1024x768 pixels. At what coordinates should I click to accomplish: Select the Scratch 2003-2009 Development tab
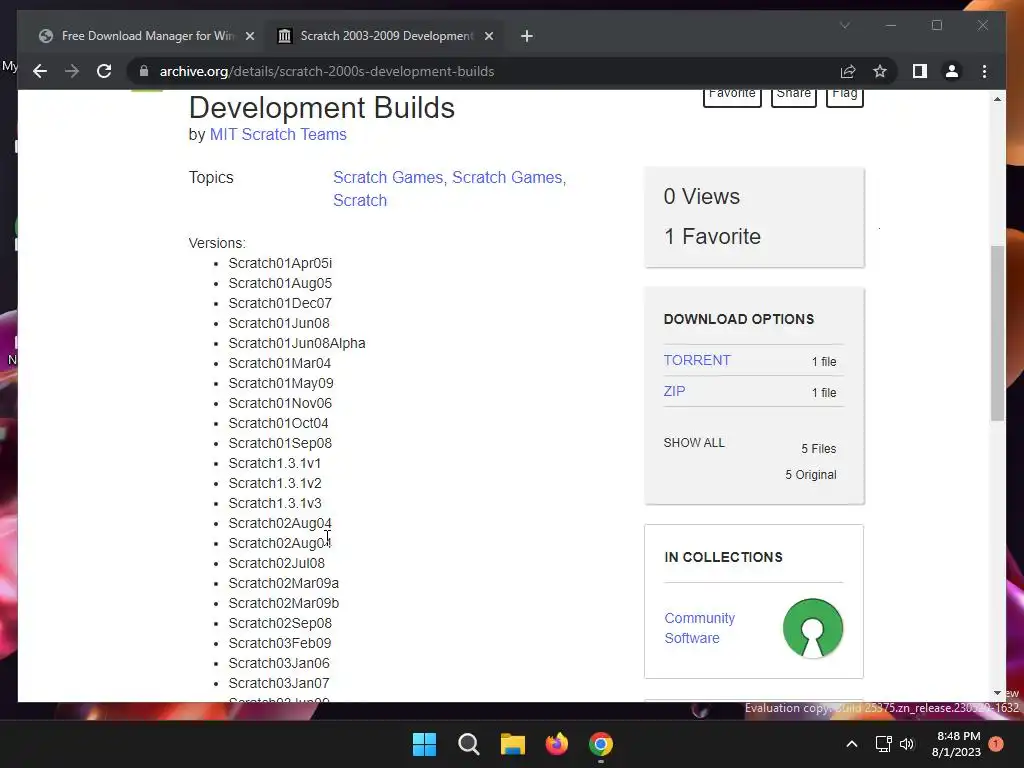(385, 36)
